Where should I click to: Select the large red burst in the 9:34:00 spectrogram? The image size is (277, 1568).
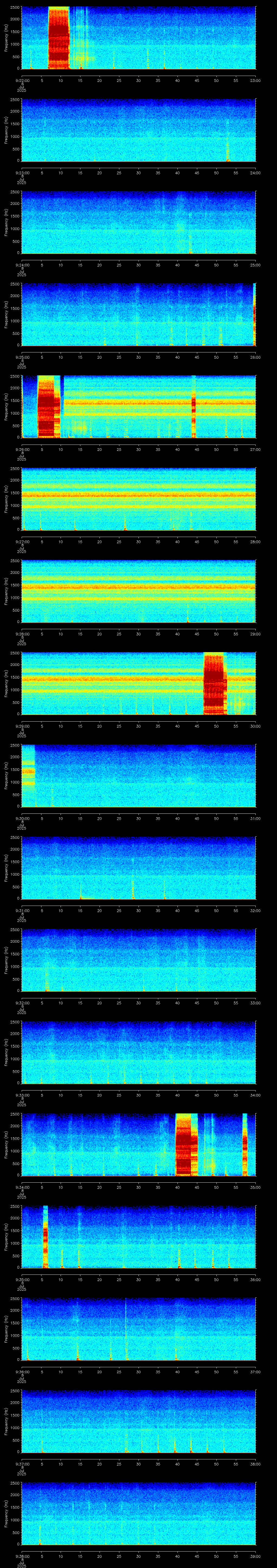(x=186, y=1144)
